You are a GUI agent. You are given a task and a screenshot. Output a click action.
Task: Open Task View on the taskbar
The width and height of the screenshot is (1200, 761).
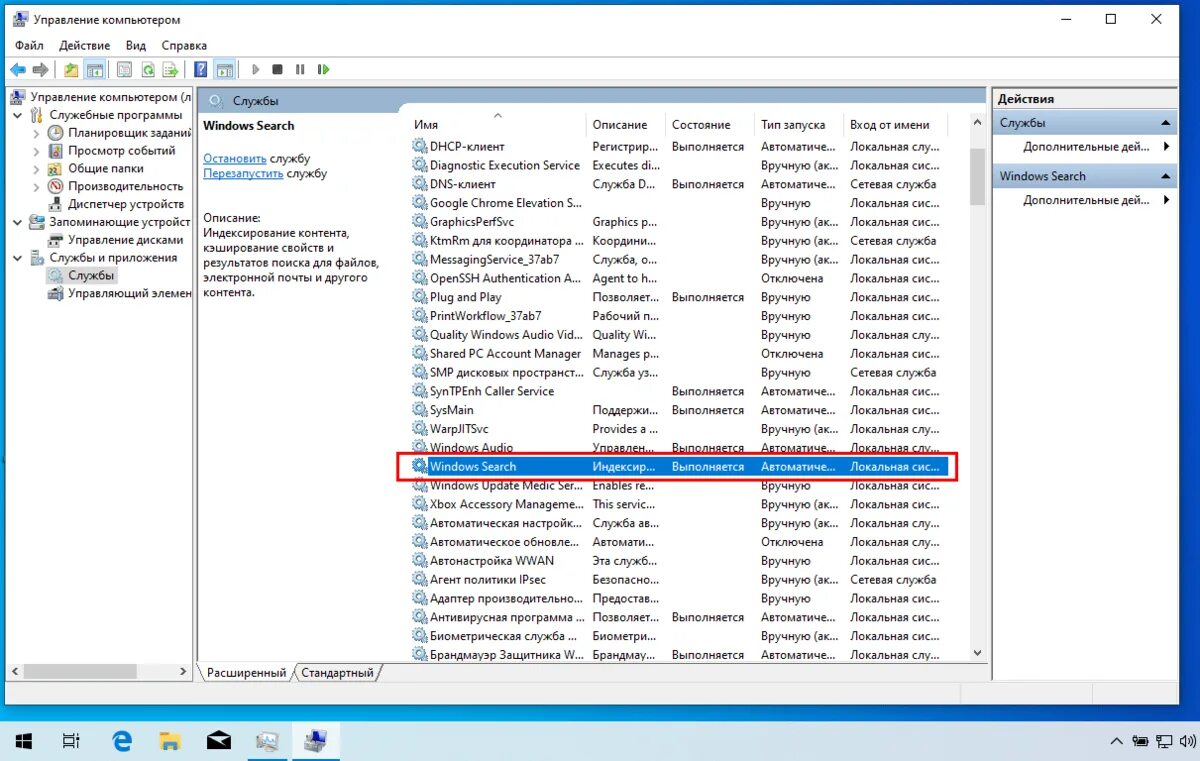pyautogui.click(x=71, y=741)
